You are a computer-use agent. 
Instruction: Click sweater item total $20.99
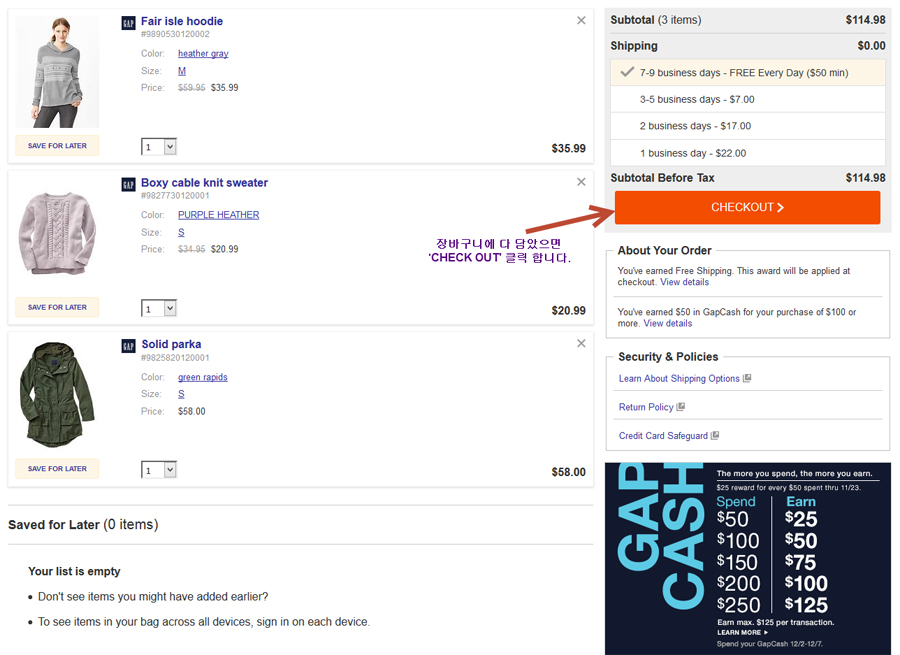[x=568, y=311]
